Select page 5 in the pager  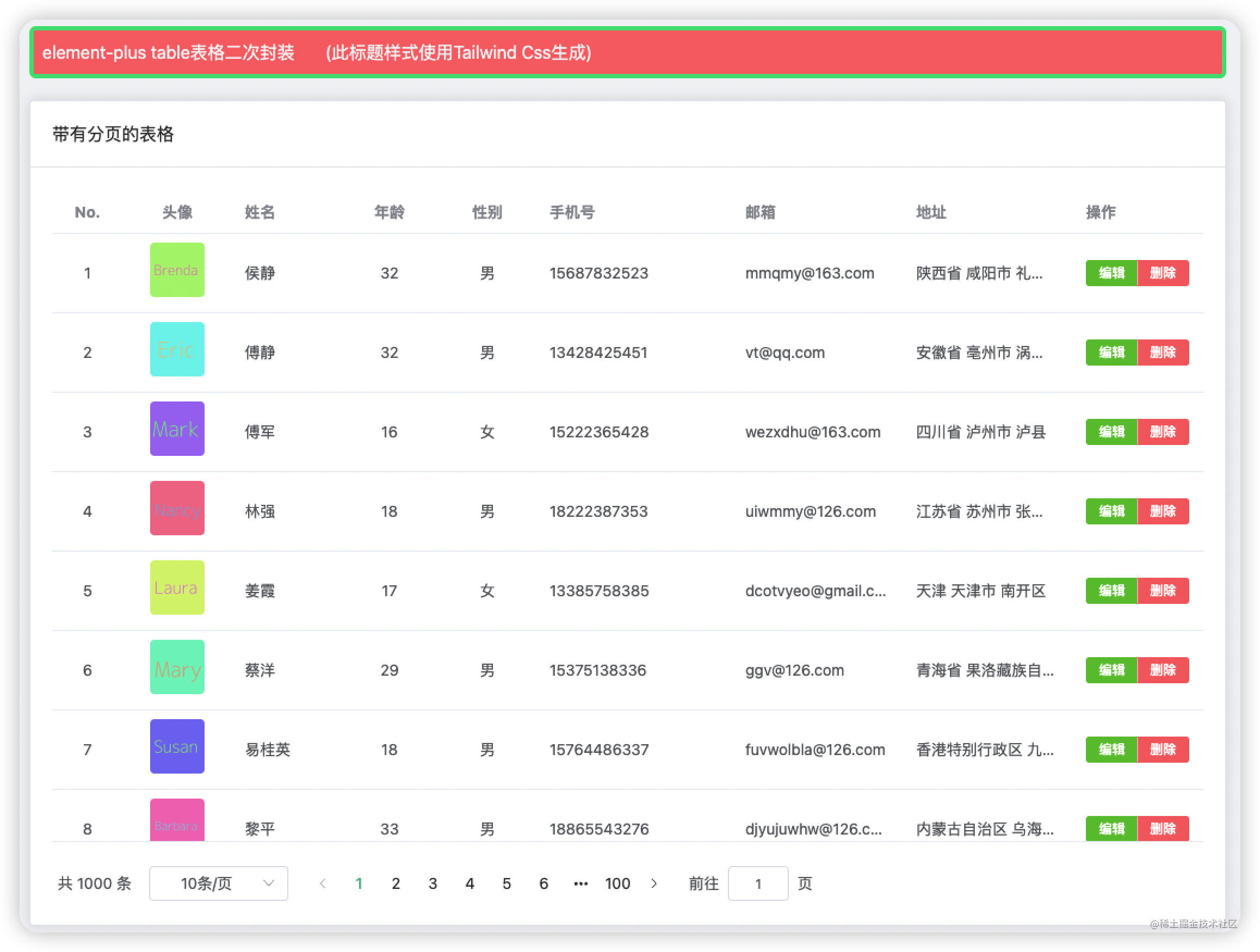507,883
